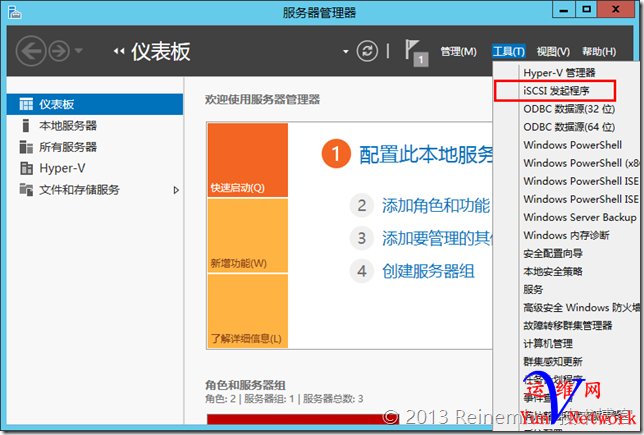Open the notifications flag icon
The image size is (644, 435).
(x=416, y=53)
